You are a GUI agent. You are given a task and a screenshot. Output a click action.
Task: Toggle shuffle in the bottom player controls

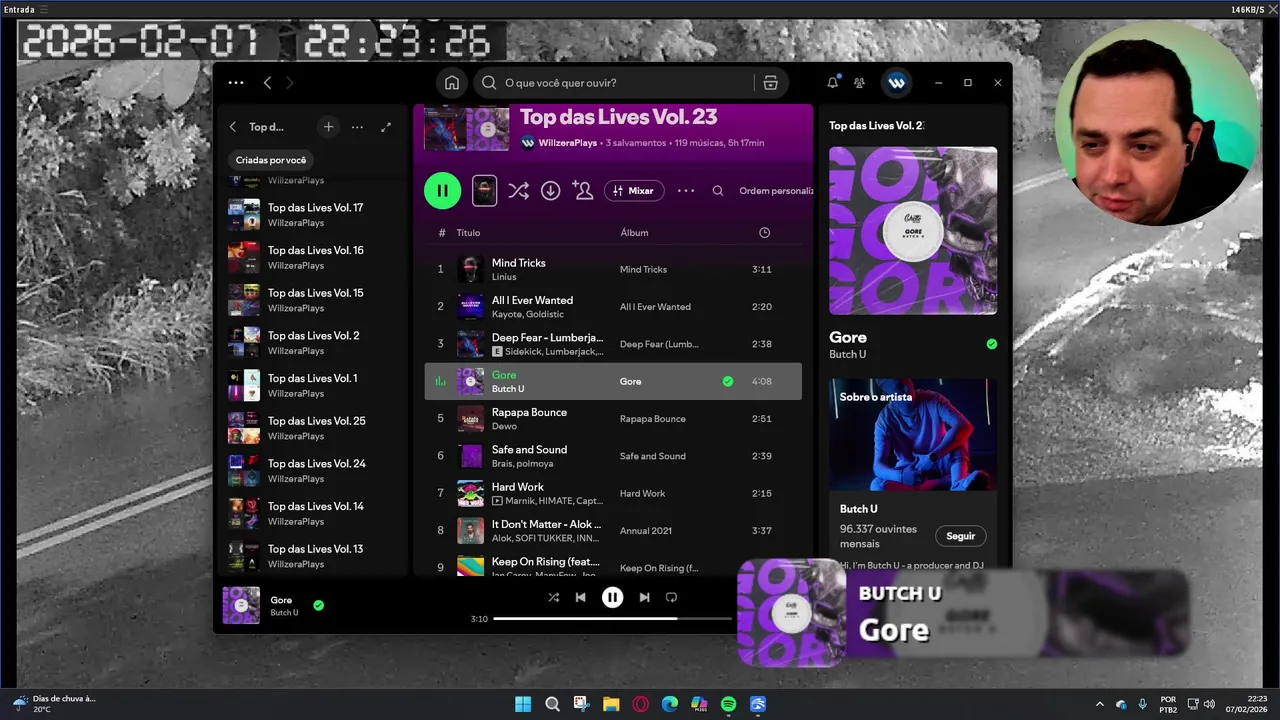click(x=553, y=597)
